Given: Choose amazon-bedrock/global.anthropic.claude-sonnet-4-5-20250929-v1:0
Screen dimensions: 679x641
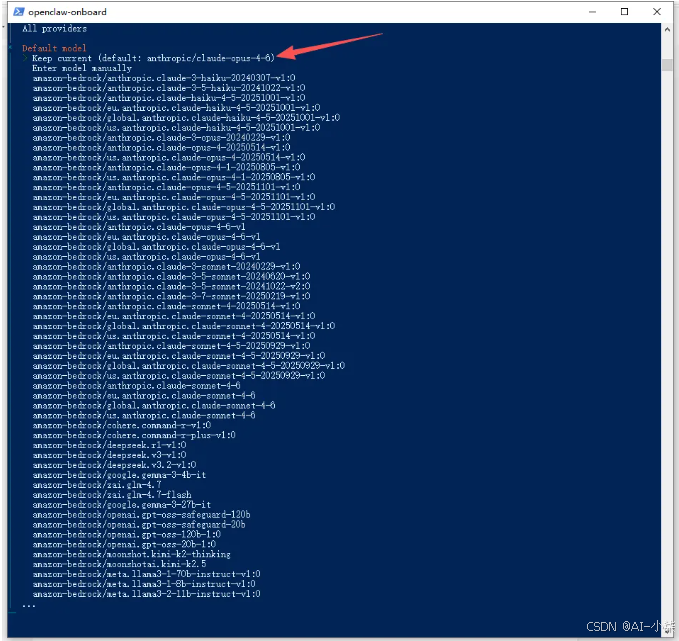Looking at the screenshot, I should [x=189, y=366].
